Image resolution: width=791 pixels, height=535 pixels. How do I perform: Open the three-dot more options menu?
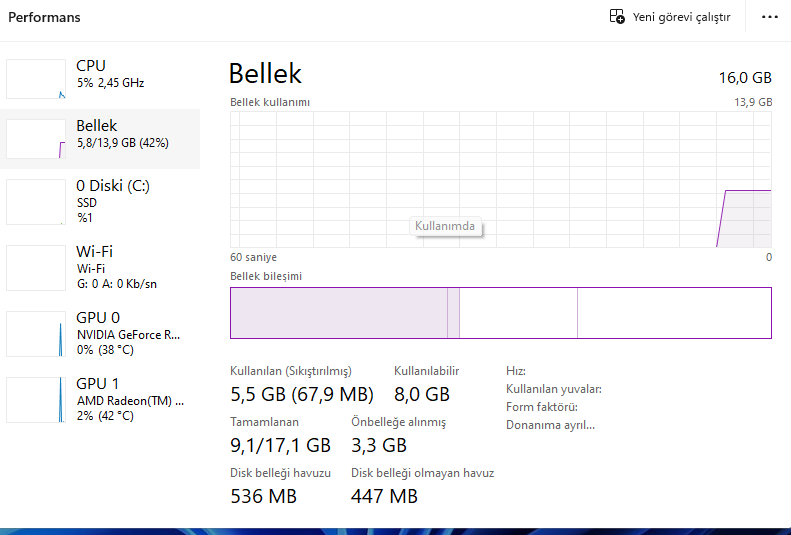[769, 17]
